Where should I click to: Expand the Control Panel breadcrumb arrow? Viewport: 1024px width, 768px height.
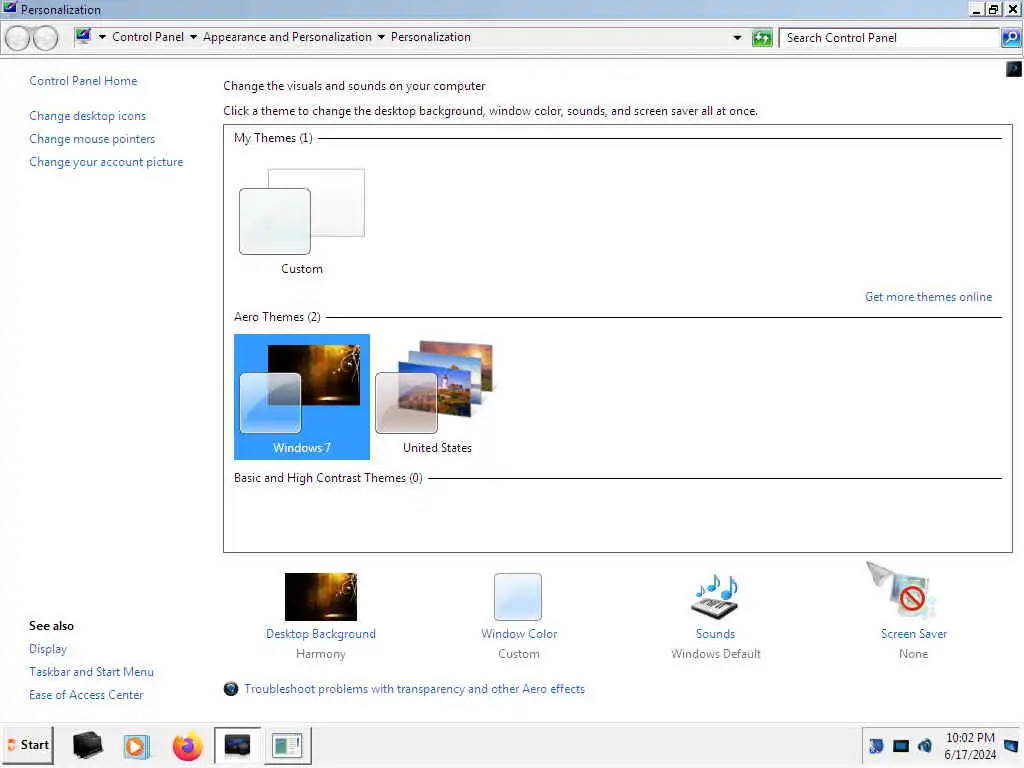[193, 37]
